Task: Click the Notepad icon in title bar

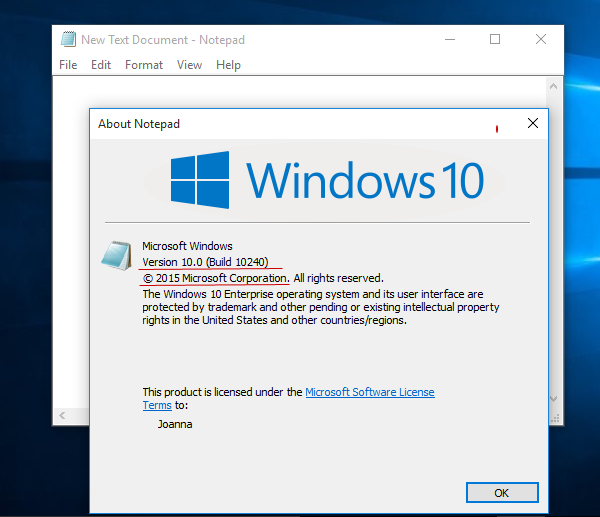Action: click(x=68, y=39)
